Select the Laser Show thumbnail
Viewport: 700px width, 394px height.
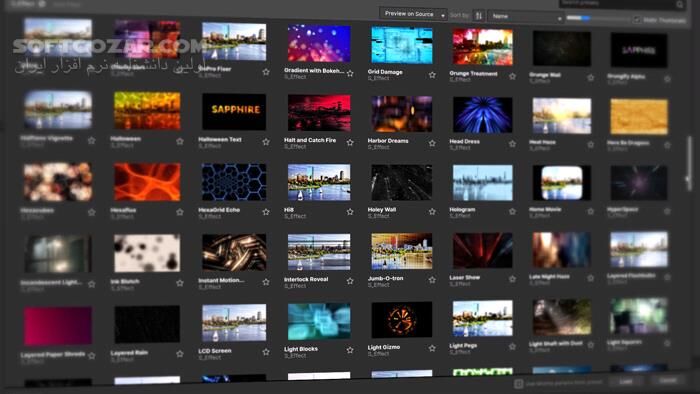pyautogui.click(x=483, y=250)
